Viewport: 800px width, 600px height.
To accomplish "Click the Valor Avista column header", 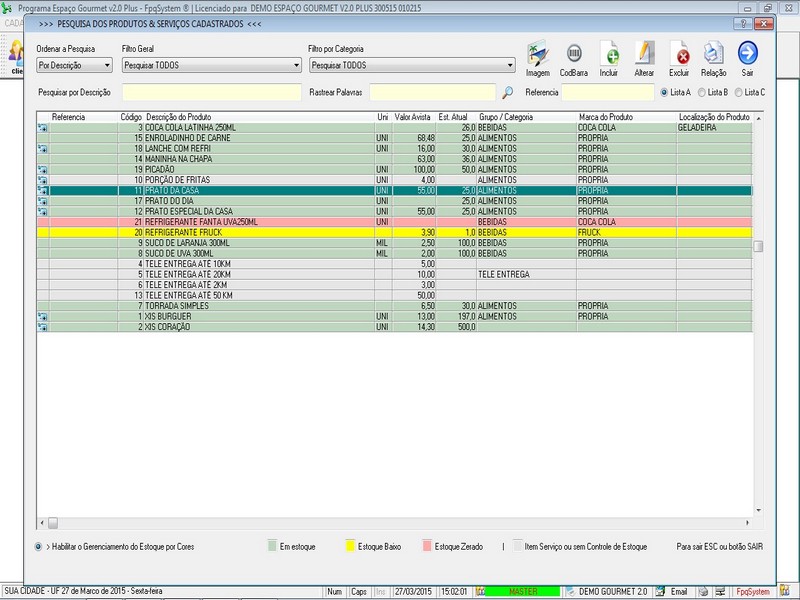I will click(412, 117).
